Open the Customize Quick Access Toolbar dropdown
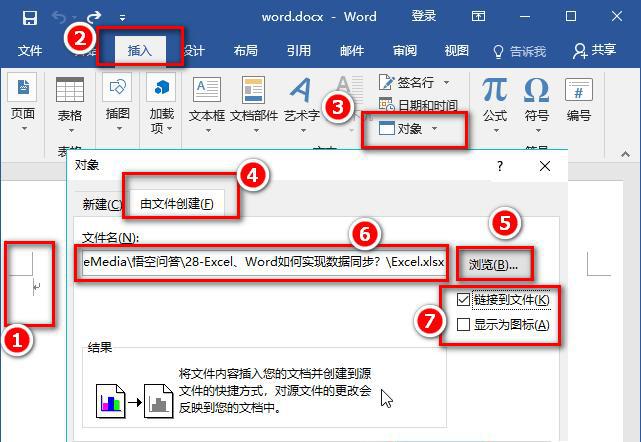641x442 pixels. (122, 18)
